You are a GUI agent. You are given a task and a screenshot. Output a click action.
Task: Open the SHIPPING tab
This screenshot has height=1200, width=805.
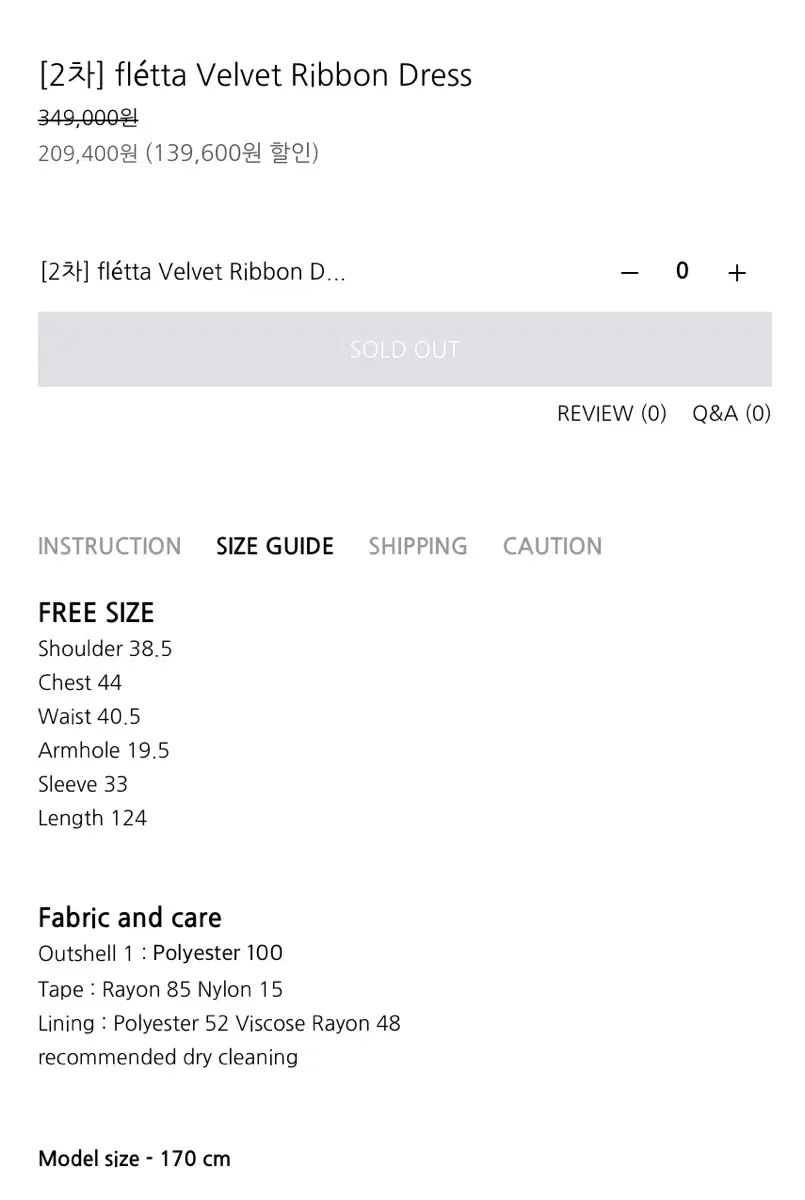point(417,546)
